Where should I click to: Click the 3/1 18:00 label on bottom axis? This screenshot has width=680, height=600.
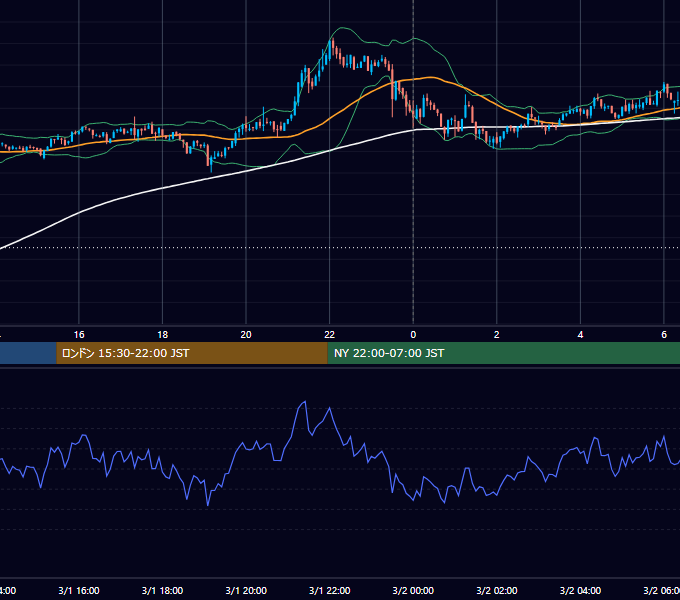163,590
